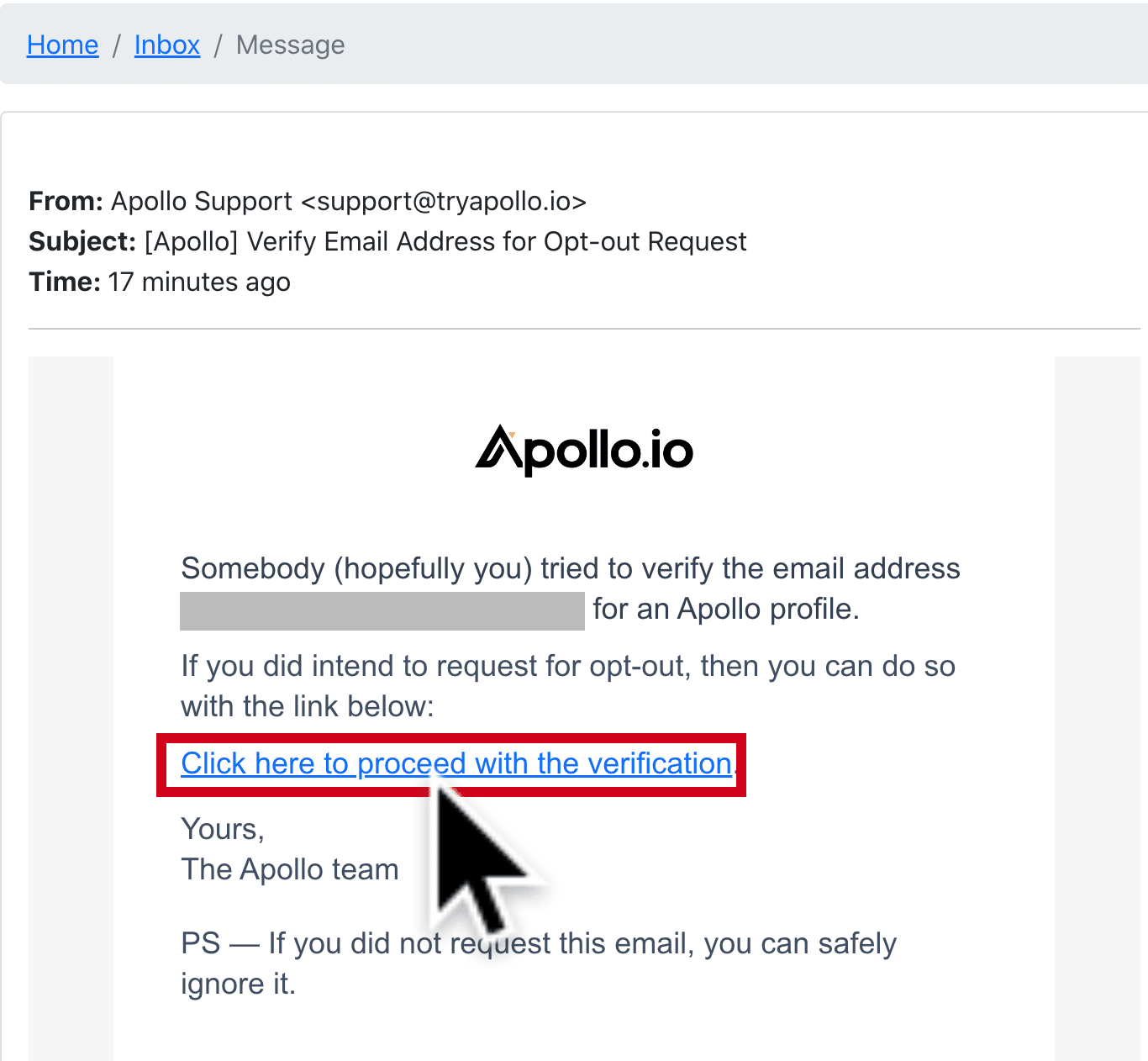Select the support@tryapollo.io sender address
The width and height of the screenshot is (1148, 1061).
coord(443,202)
